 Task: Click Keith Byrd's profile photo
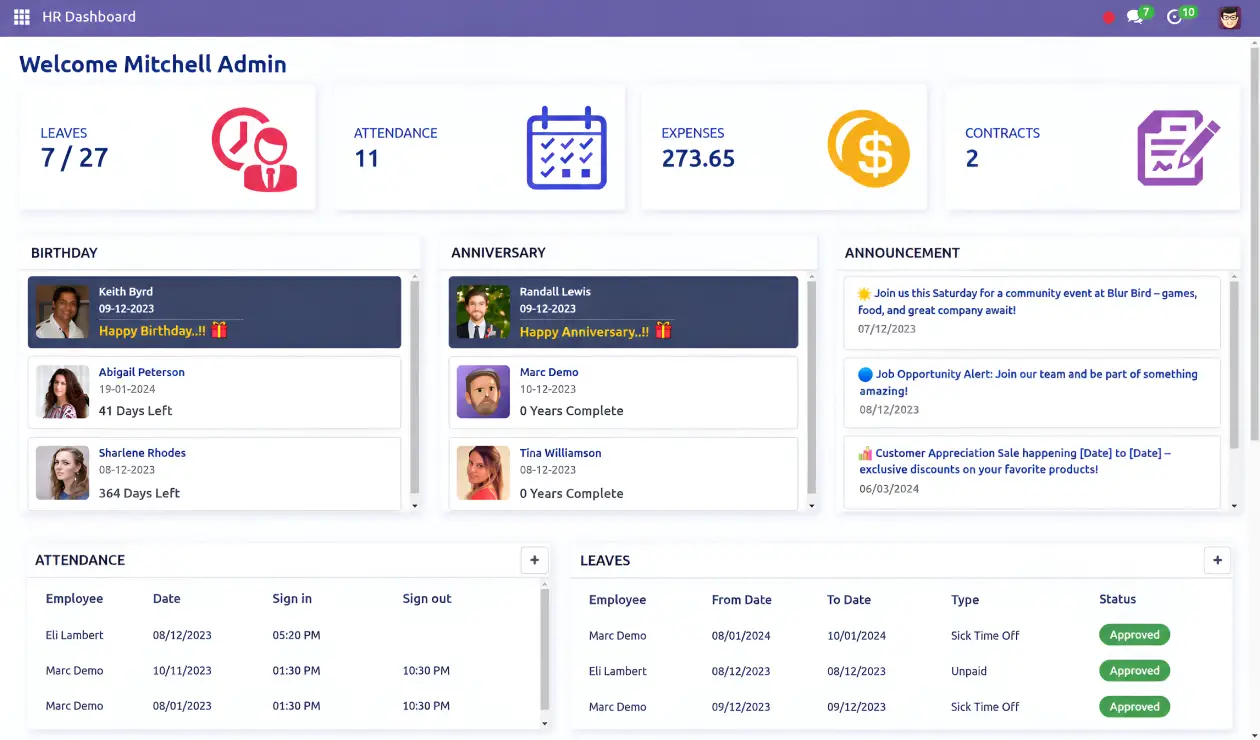tap(62, 312)
